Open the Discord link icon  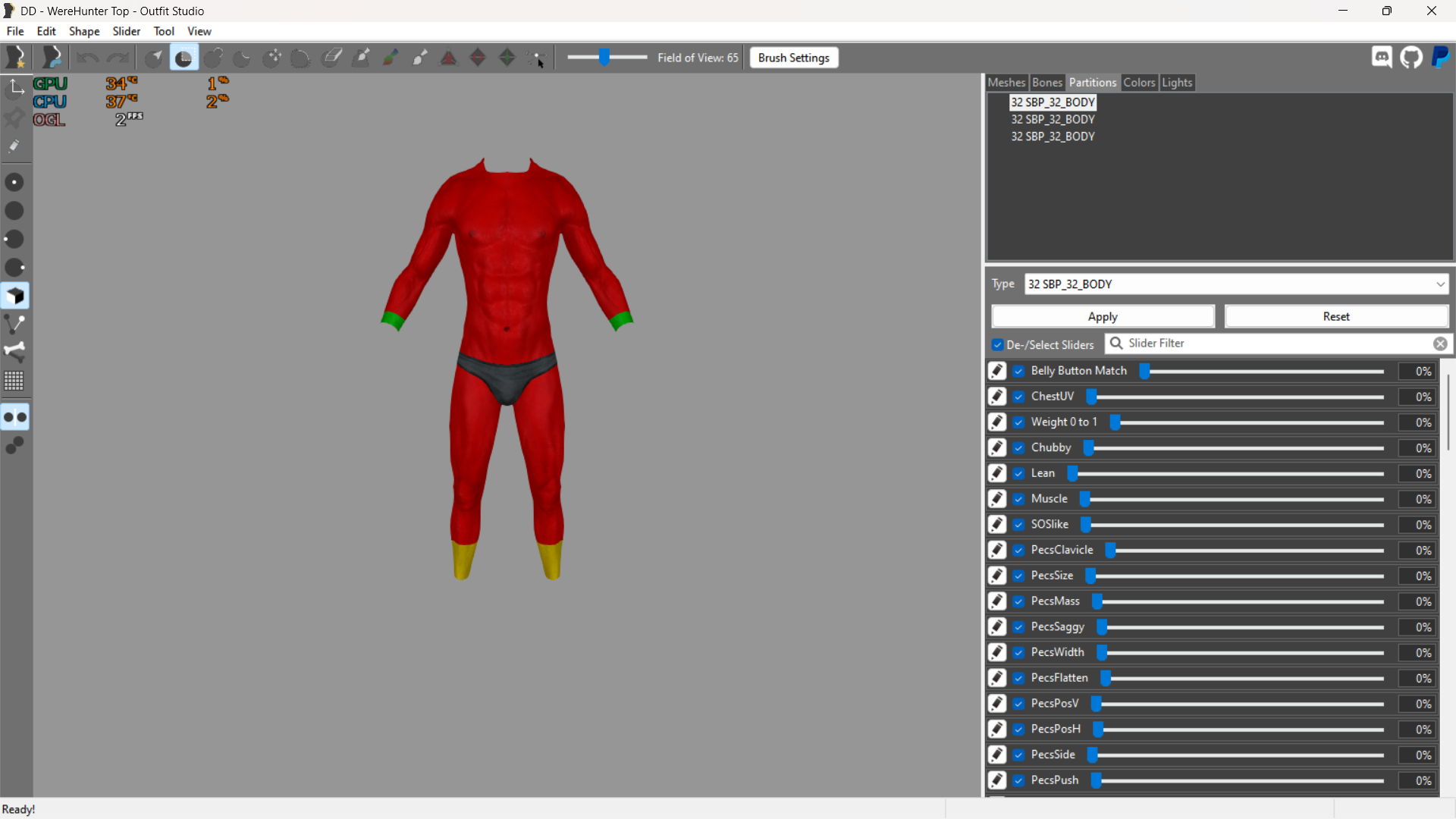(x=1382, y=58)
